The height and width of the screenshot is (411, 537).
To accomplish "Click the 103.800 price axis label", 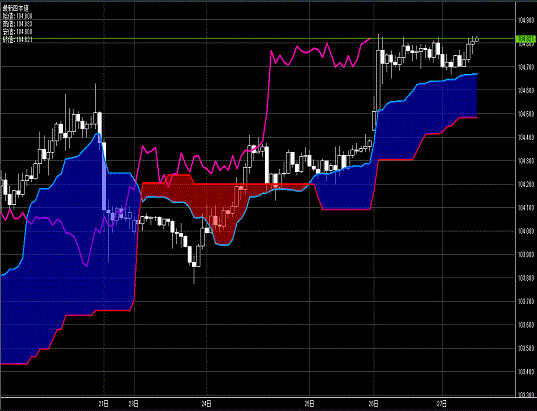I will 525,278.
